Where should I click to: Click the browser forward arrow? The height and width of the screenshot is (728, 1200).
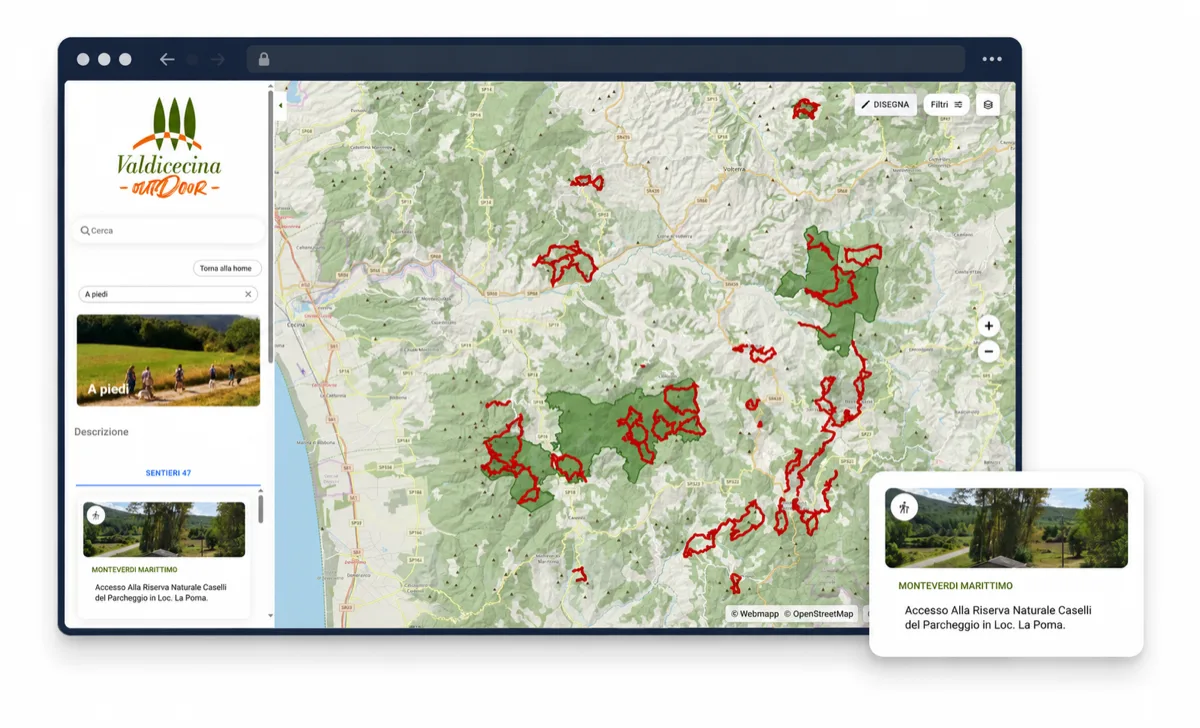click(217, 59)
